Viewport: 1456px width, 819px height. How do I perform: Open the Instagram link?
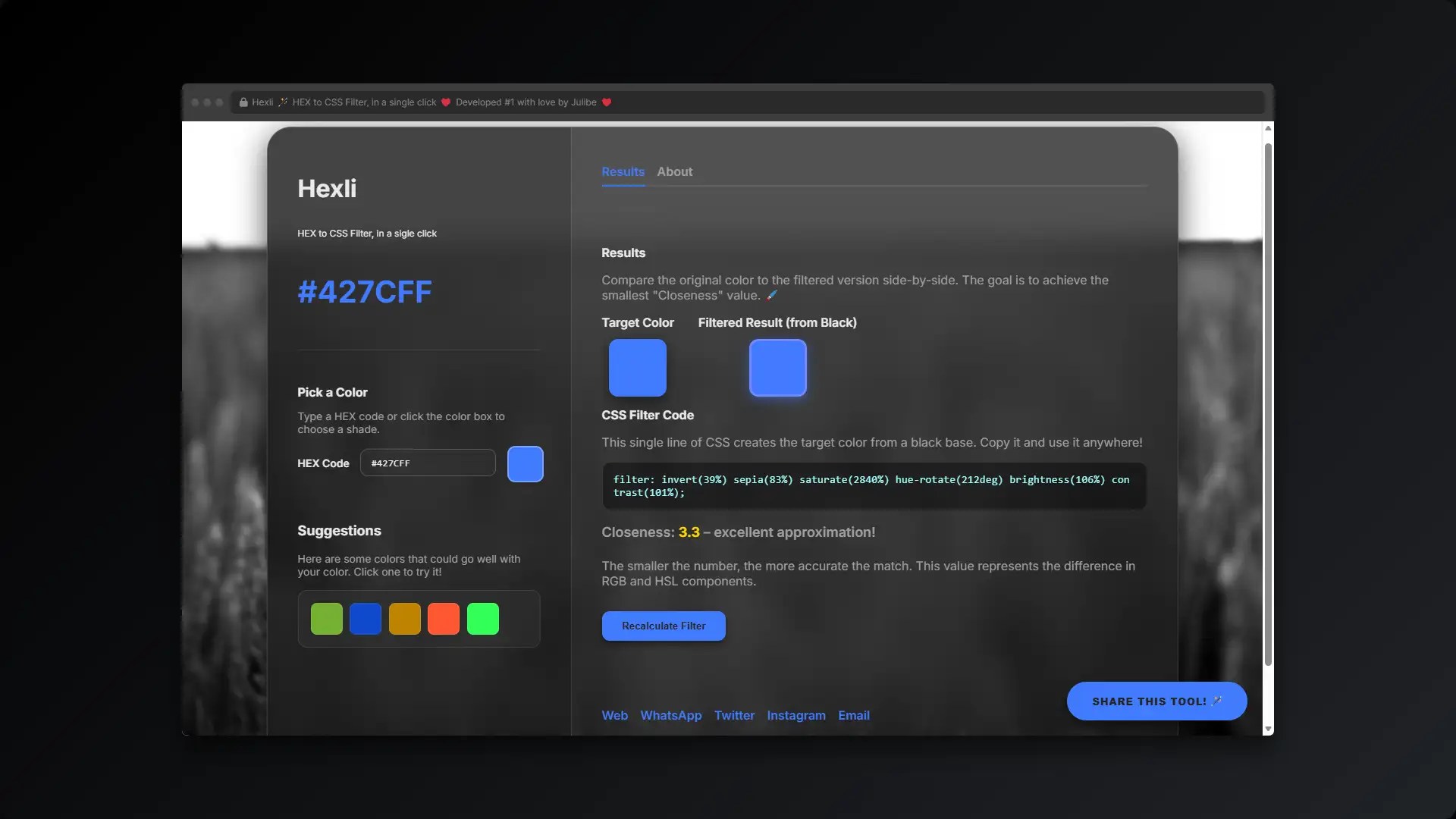point(795,715)
